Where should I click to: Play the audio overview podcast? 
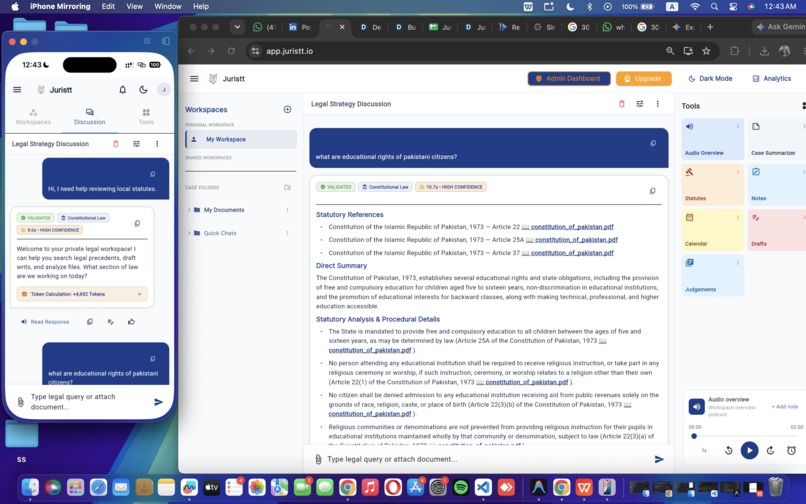749,451
